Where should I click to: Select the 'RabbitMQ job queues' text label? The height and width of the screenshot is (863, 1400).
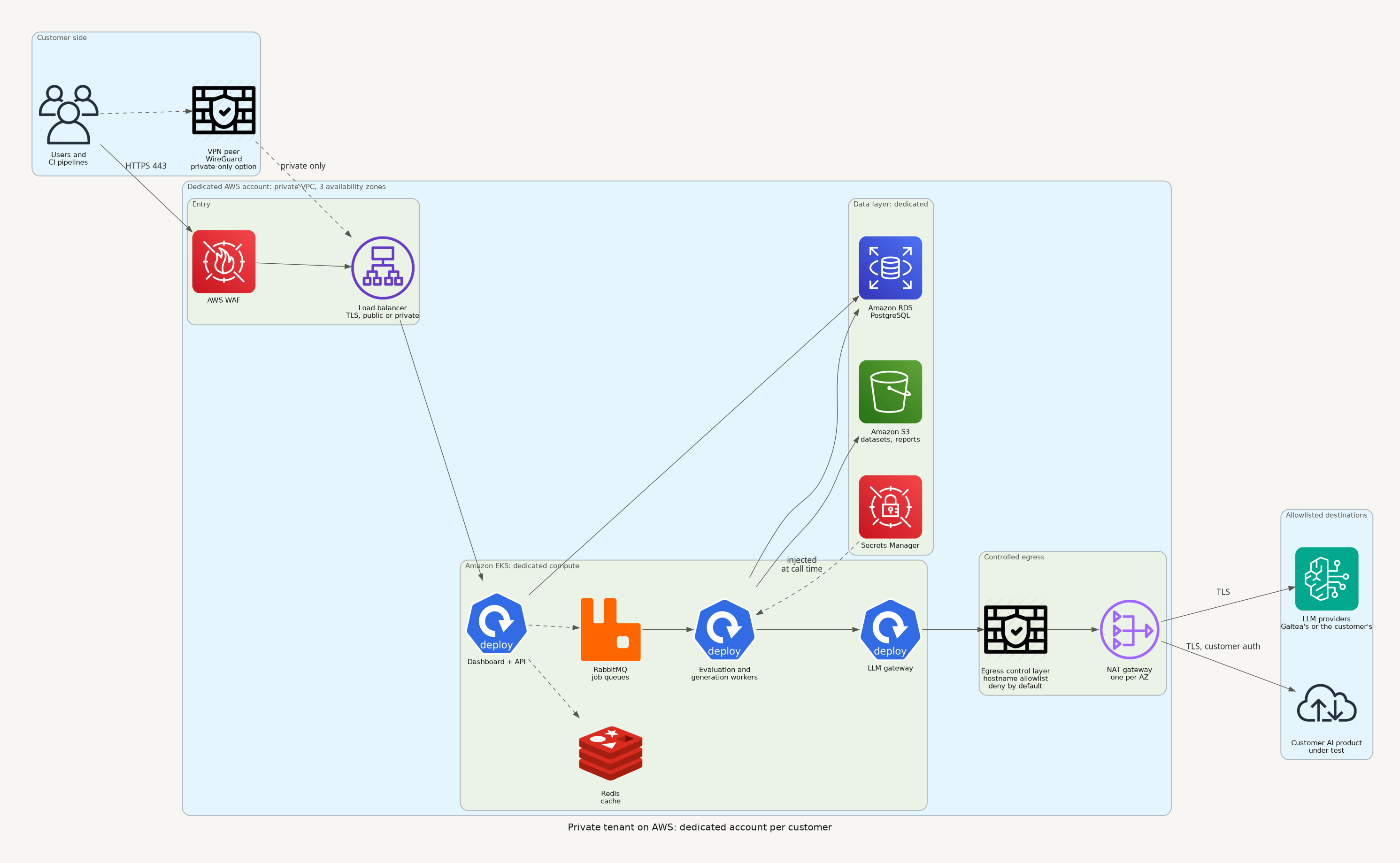click(610, 673)
